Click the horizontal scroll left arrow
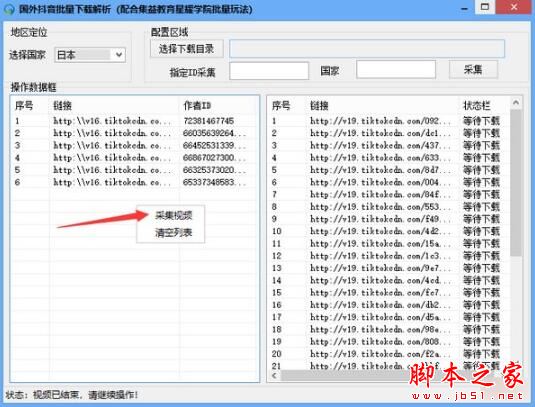 (x=274, y=376)
